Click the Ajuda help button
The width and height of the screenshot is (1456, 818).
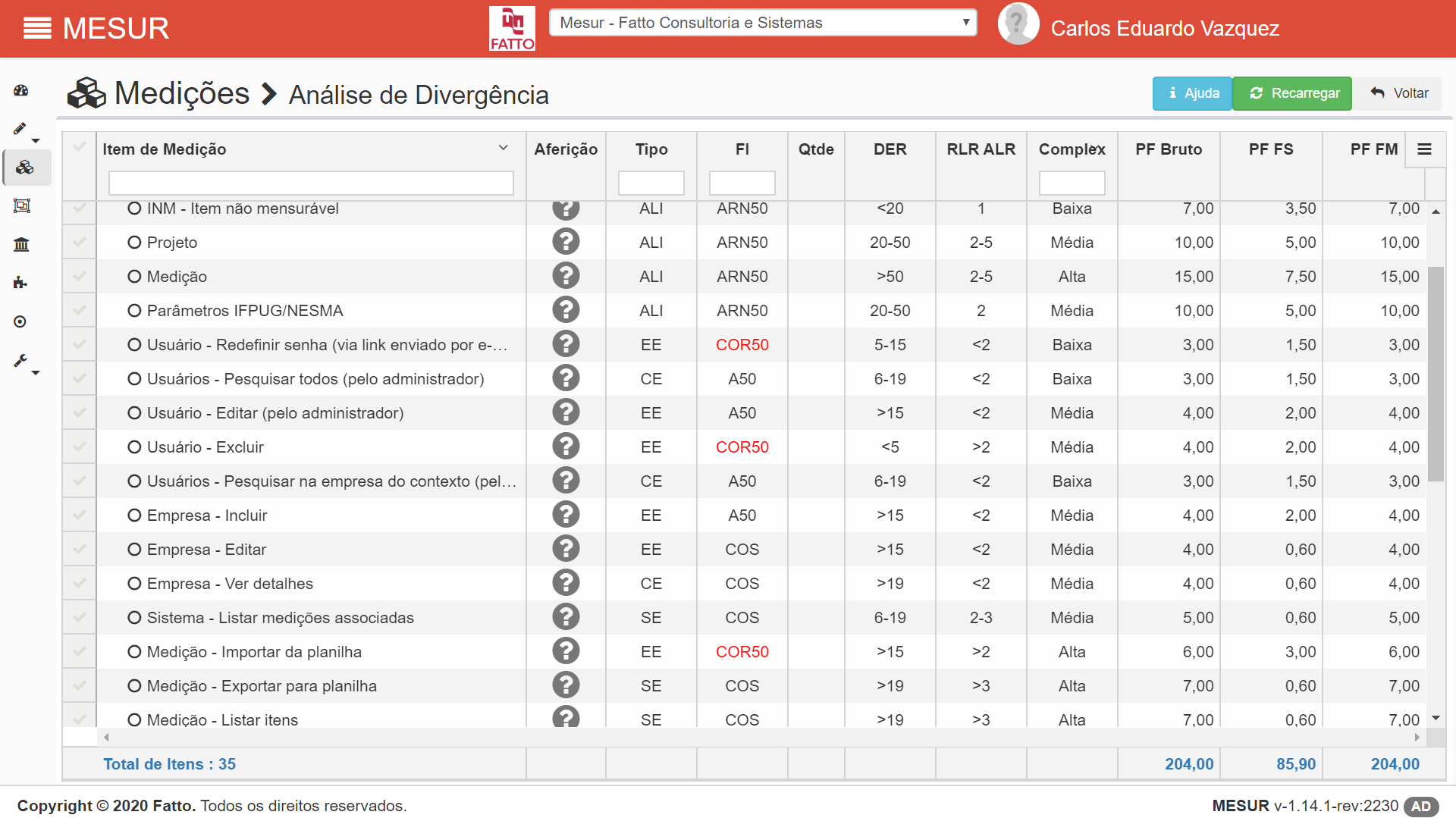[1192, 93]
